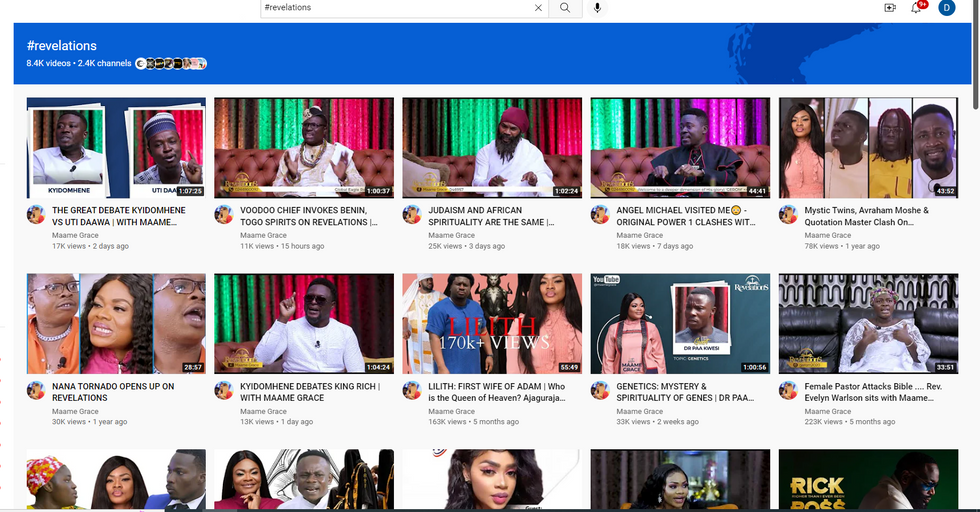Open title THE GREAT DEBATE KYIDOMHENE VS UTI DAAWA
The width and height of the screenshot is (980, 512).
coord(119,216)
